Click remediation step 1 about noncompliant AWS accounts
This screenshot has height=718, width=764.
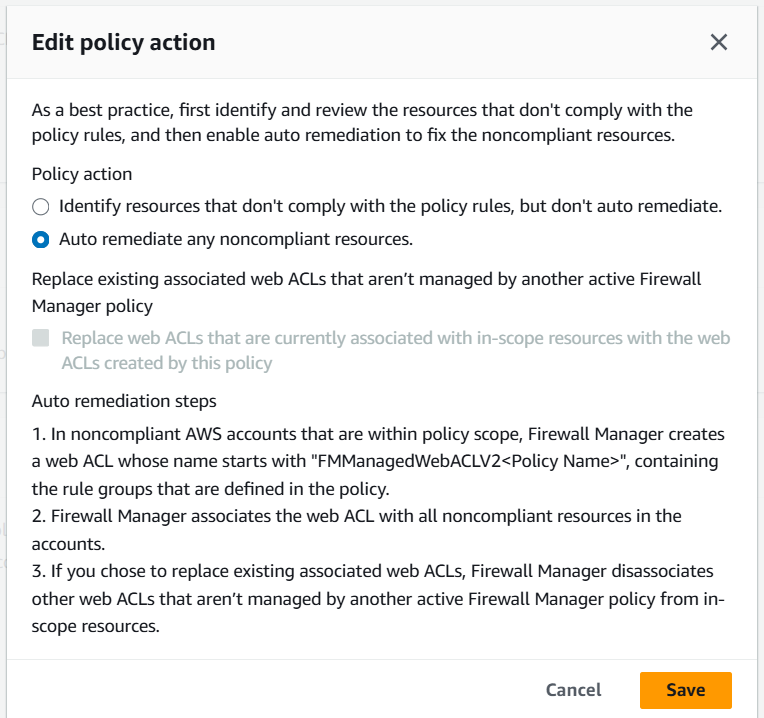point(378,460)
